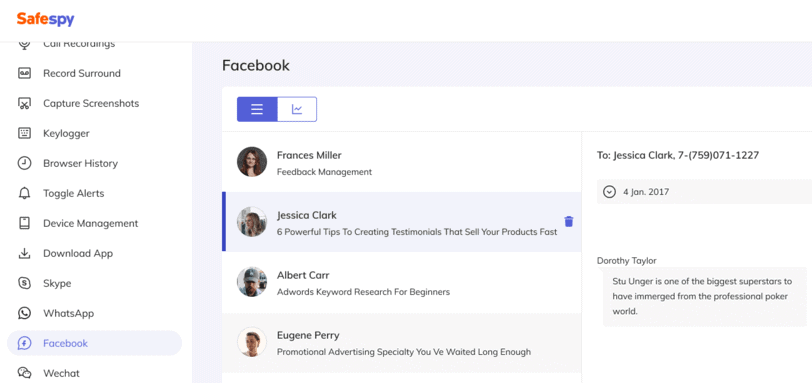Collapse the 4 Jan. 2017 date section
Image resolution: width=812 pixels, height=383 pixels.
[x=610, y=192]
